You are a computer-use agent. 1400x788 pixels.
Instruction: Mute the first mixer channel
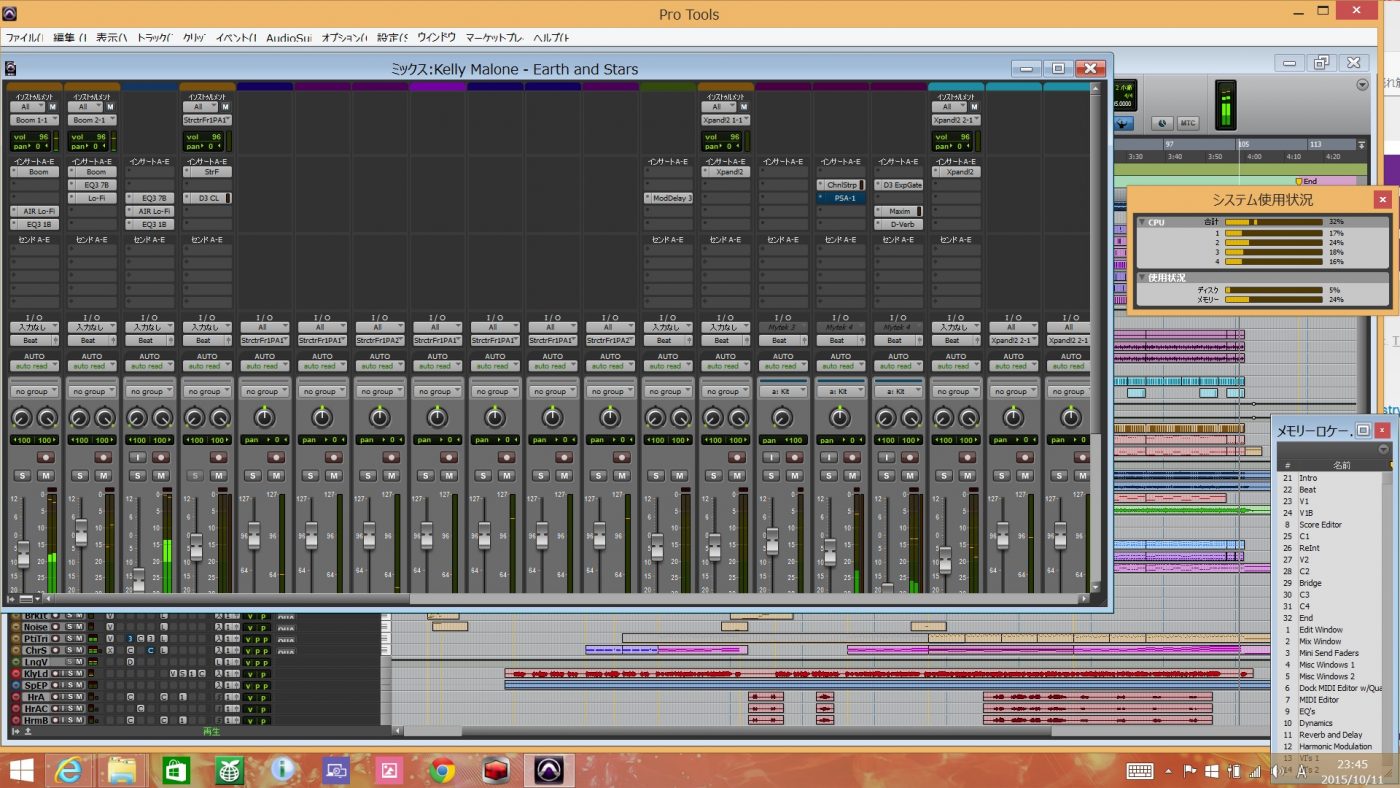[46, 475]
